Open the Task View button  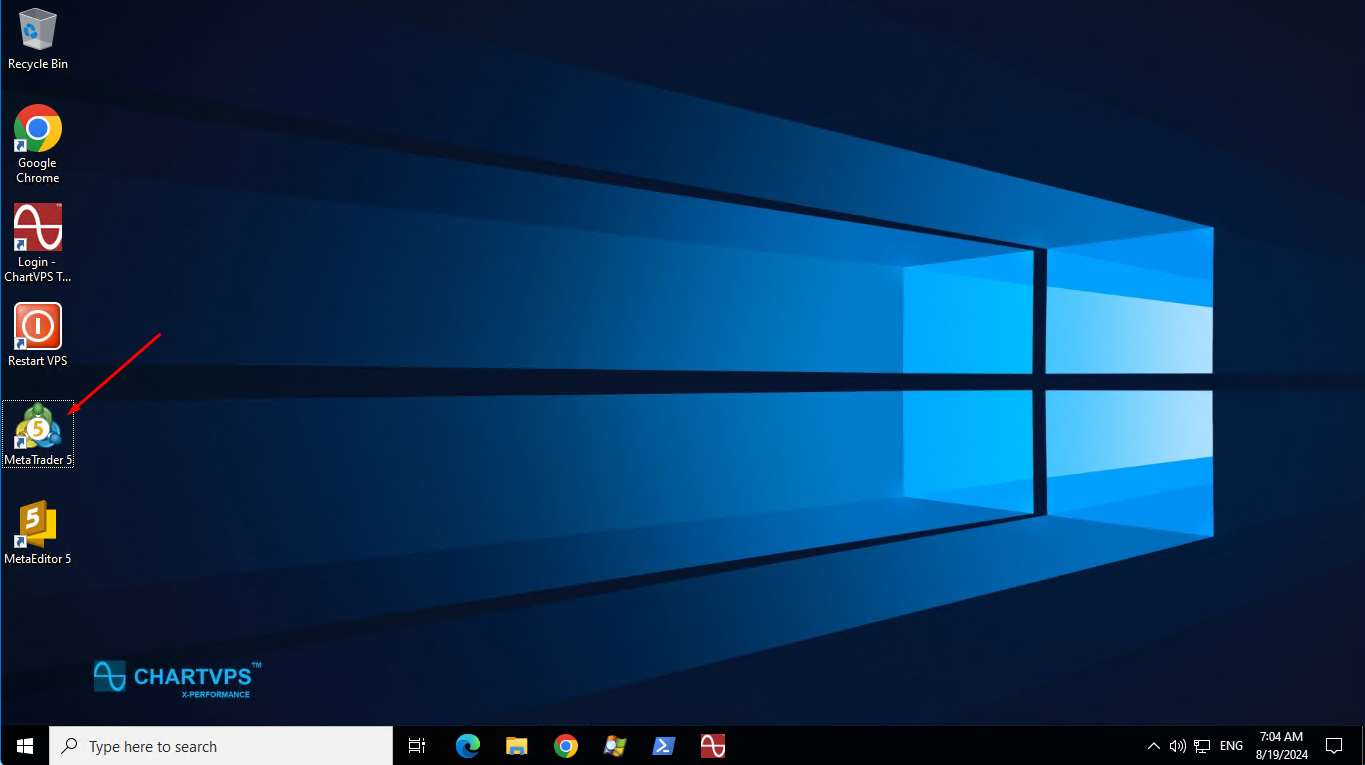tap(418, 746)
